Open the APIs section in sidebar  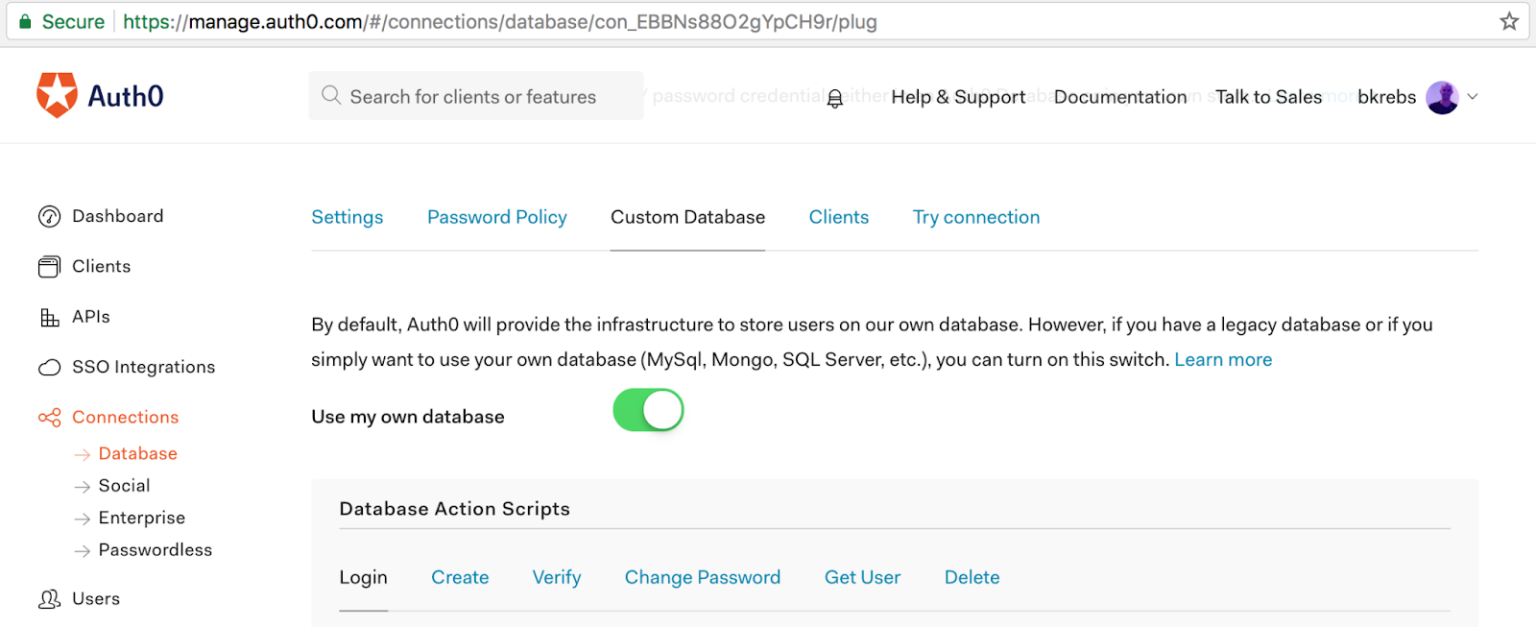click(49, 317)
